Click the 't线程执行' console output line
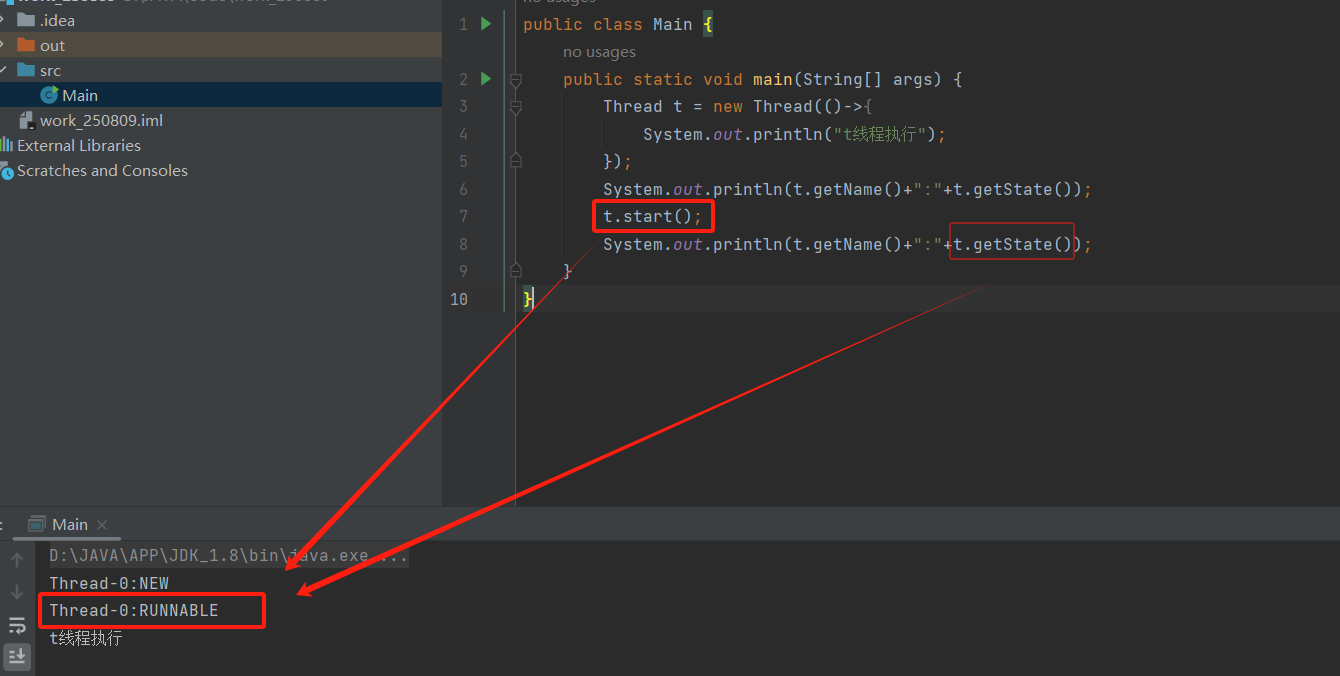The image size is (1340, 676). tap(86, 638)
